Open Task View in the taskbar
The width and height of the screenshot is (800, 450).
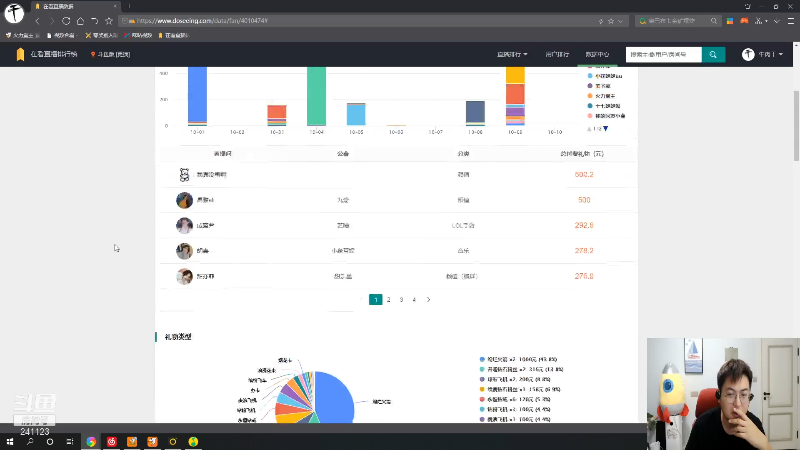[x=70, y=441]
